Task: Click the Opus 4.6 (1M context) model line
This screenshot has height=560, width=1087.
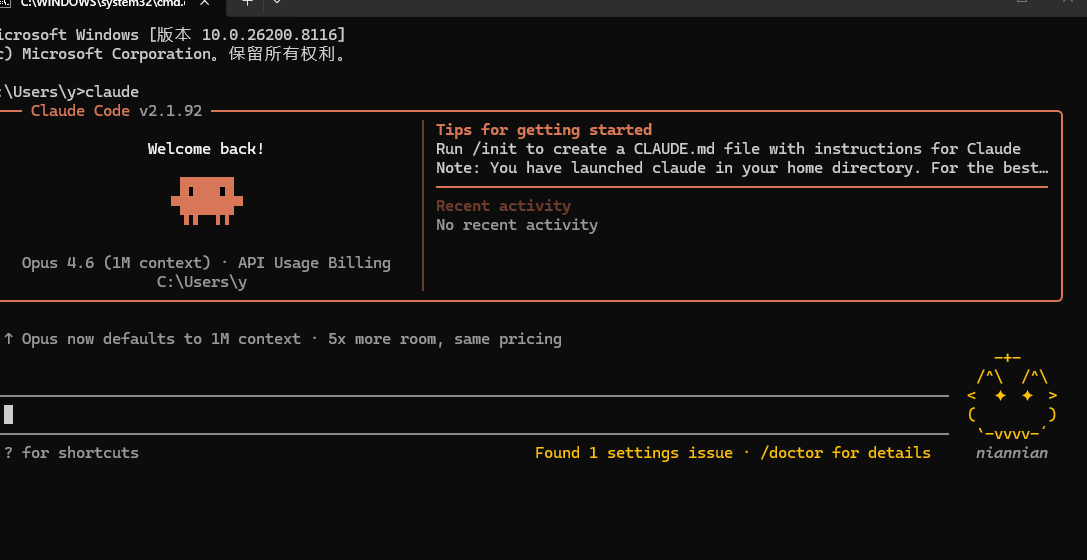Action: pos(206,263)
